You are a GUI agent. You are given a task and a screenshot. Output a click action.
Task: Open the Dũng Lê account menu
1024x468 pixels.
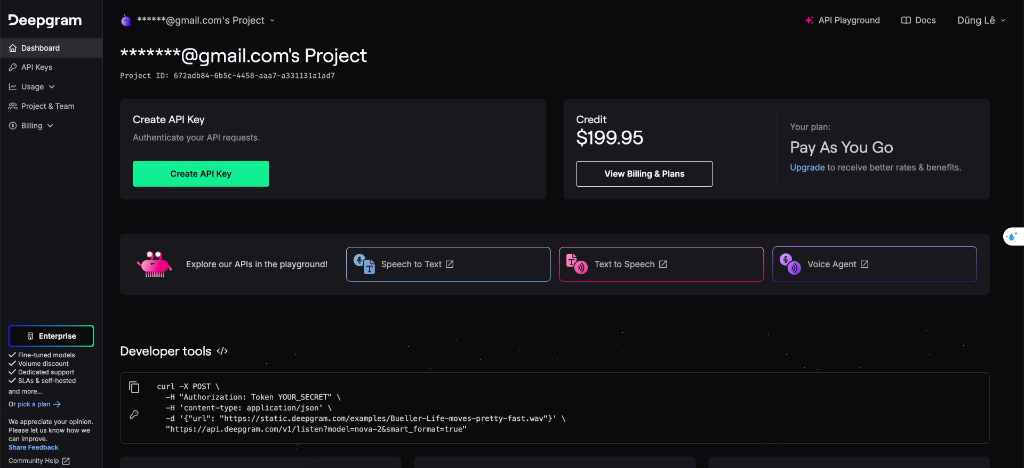point(981,20)
